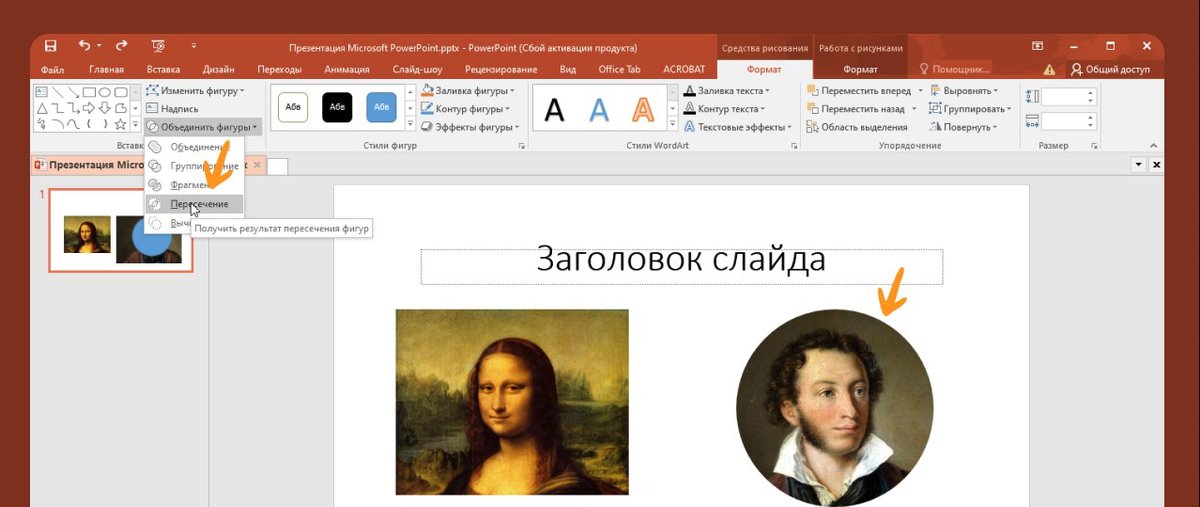Open the Слайд-шоу ribbon tab
1200x507 pixels.
(x=417, y=70)
